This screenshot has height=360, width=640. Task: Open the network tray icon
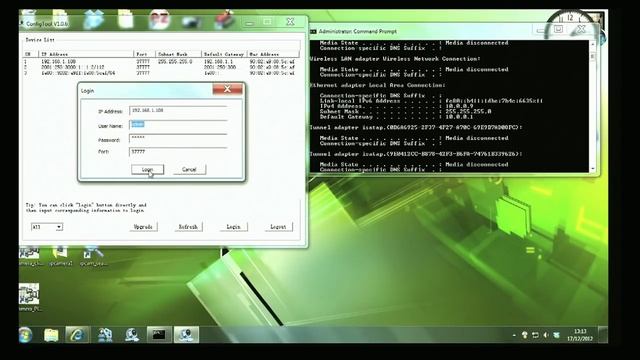click(x=535, y=335)
